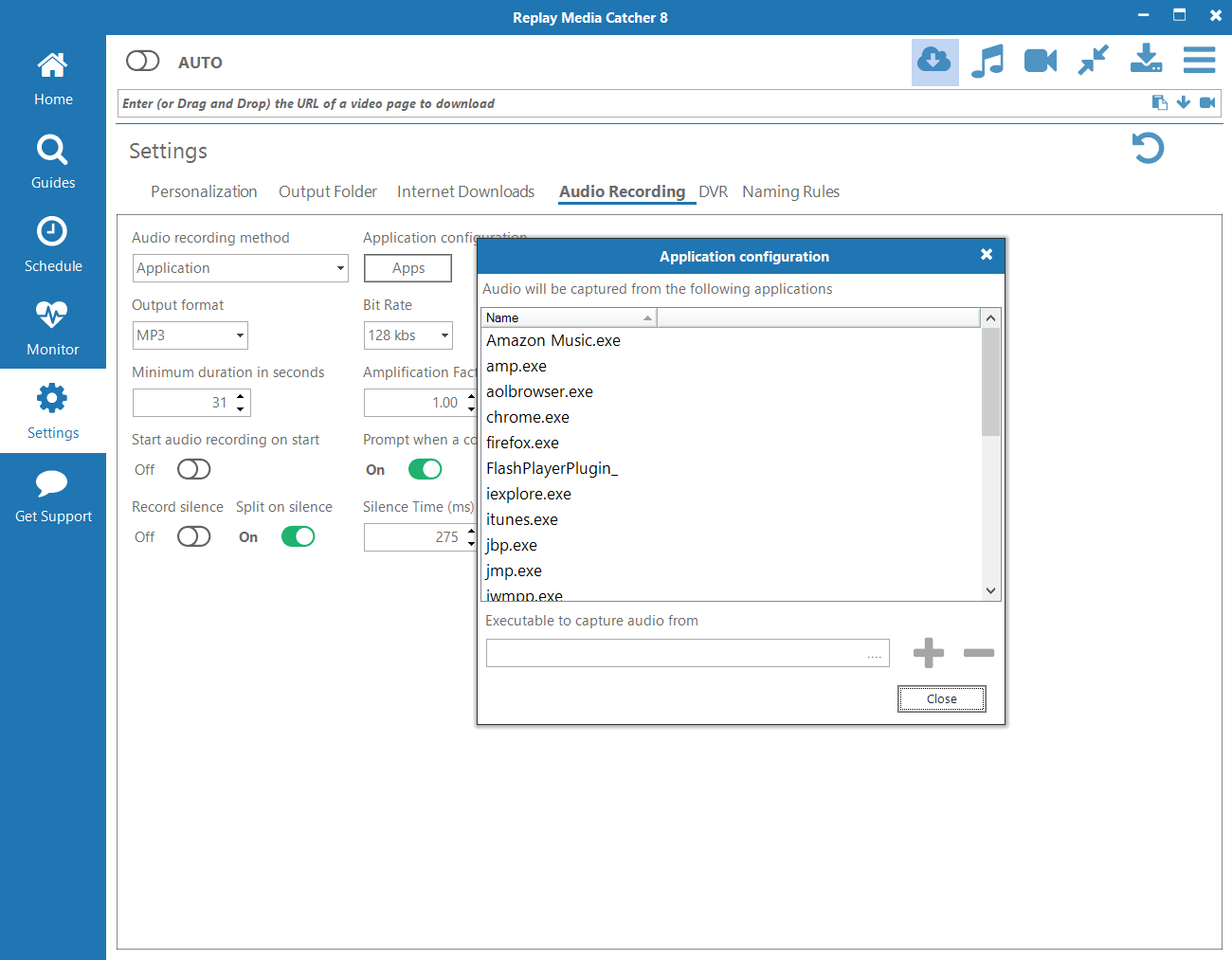1232x960 pixels.
Task: Click the browse ellipsis in executable field
Action: click(874, 654)
